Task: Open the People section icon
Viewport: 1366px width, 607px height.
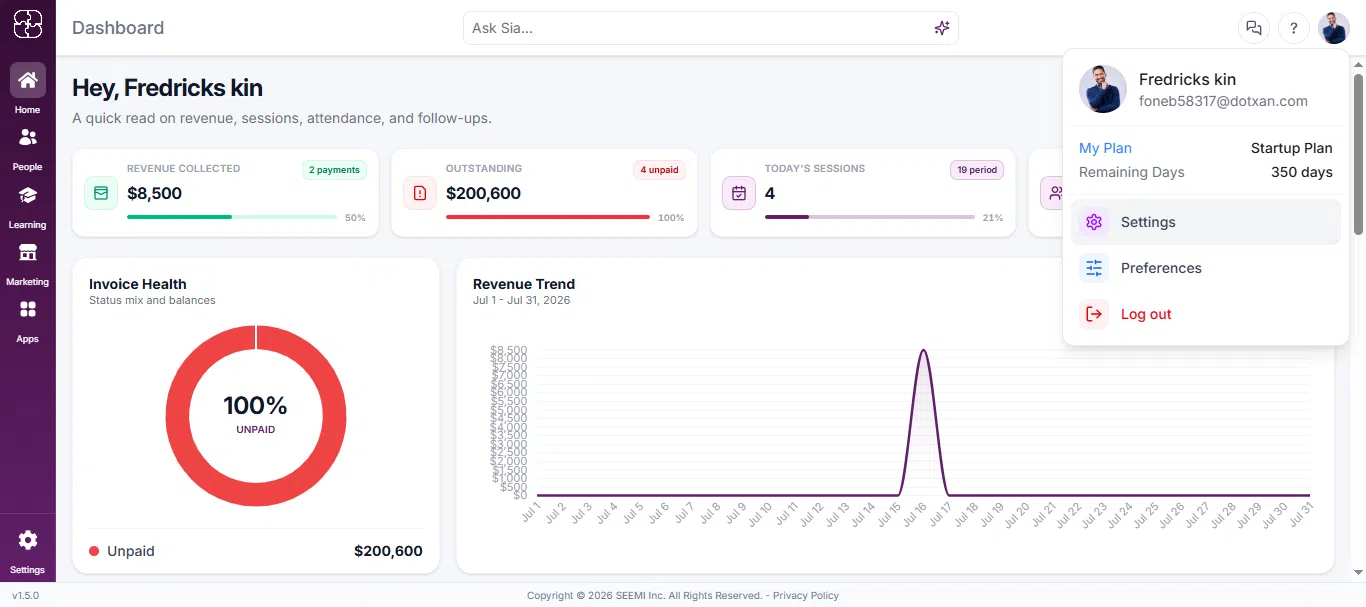Action: coord(28,137)
